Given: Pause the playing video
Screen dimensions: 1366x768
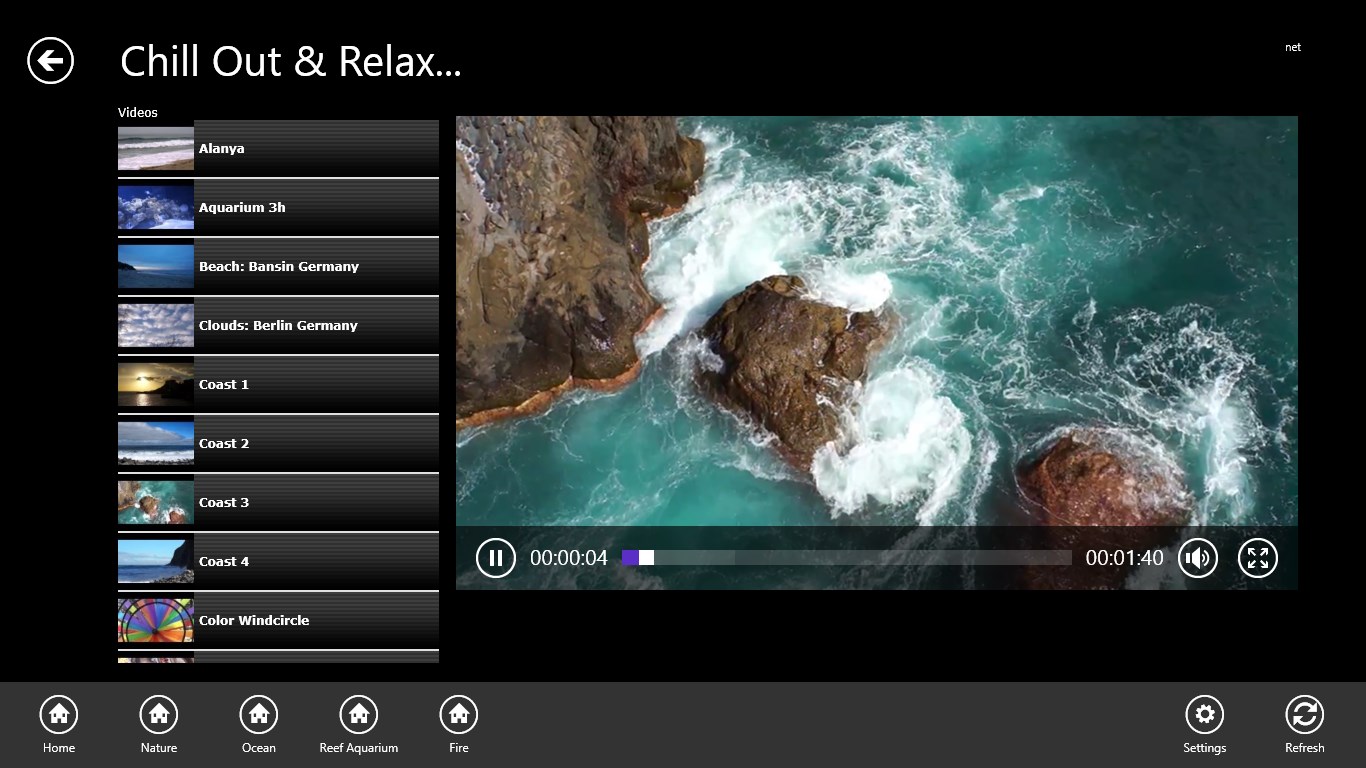Looking at the screenshot, I should coord(495,558).
